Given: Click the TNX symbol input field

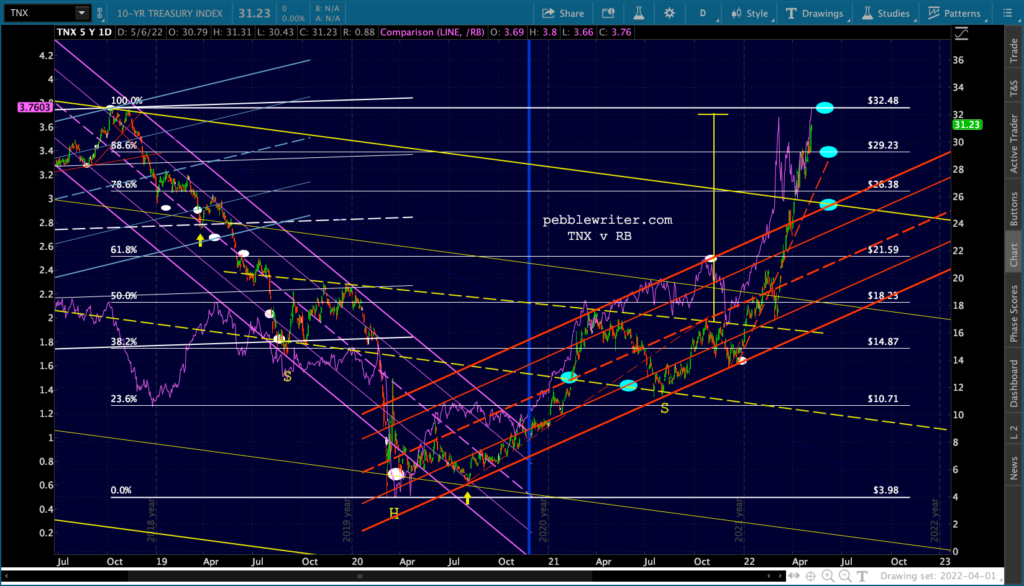Looking at the screenshot, I should click(40, 12).
